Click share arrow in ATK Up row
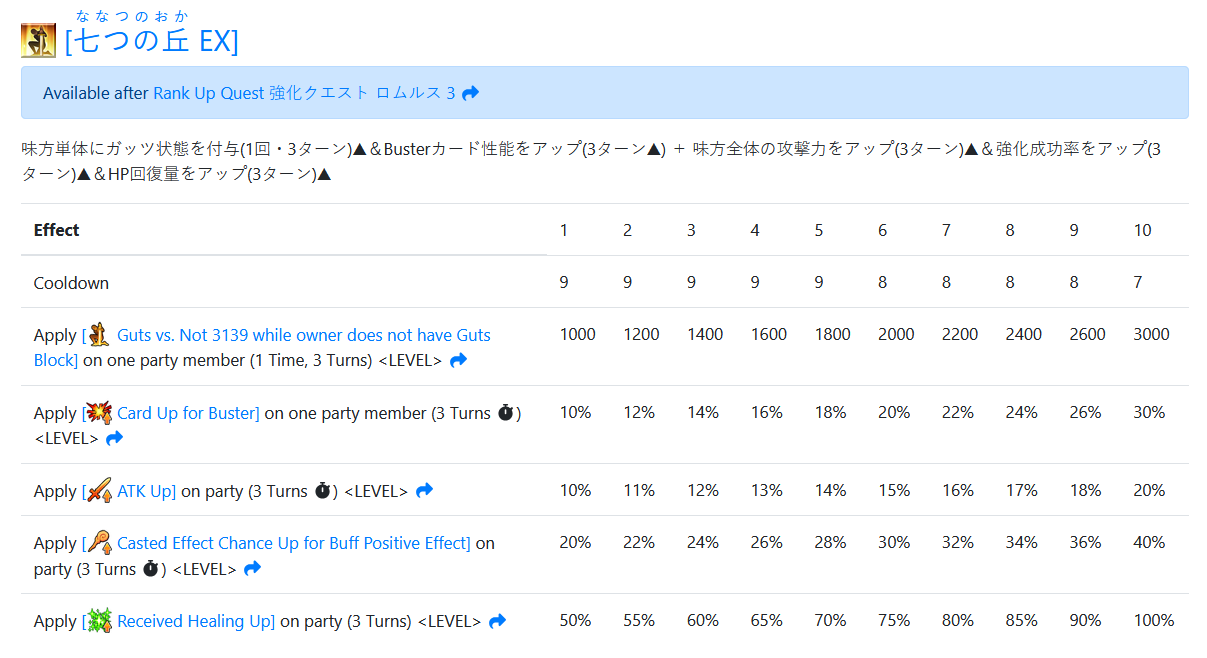1207x658 pixels. pyautogui.click(x=424, y=490)
